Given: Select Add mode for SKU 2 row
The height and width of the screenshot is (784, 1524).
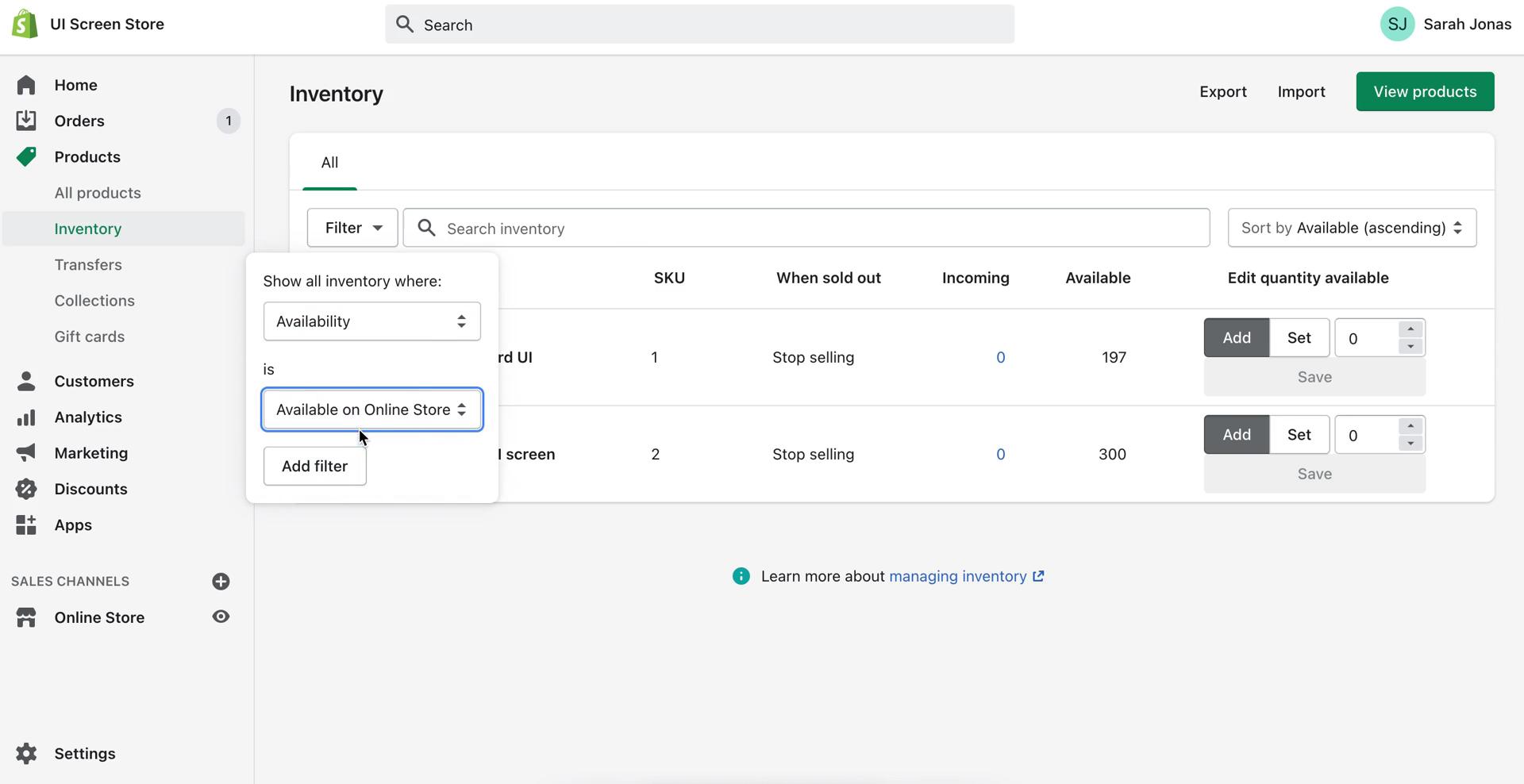Looking at the screenshot, I should (1237, 434).
